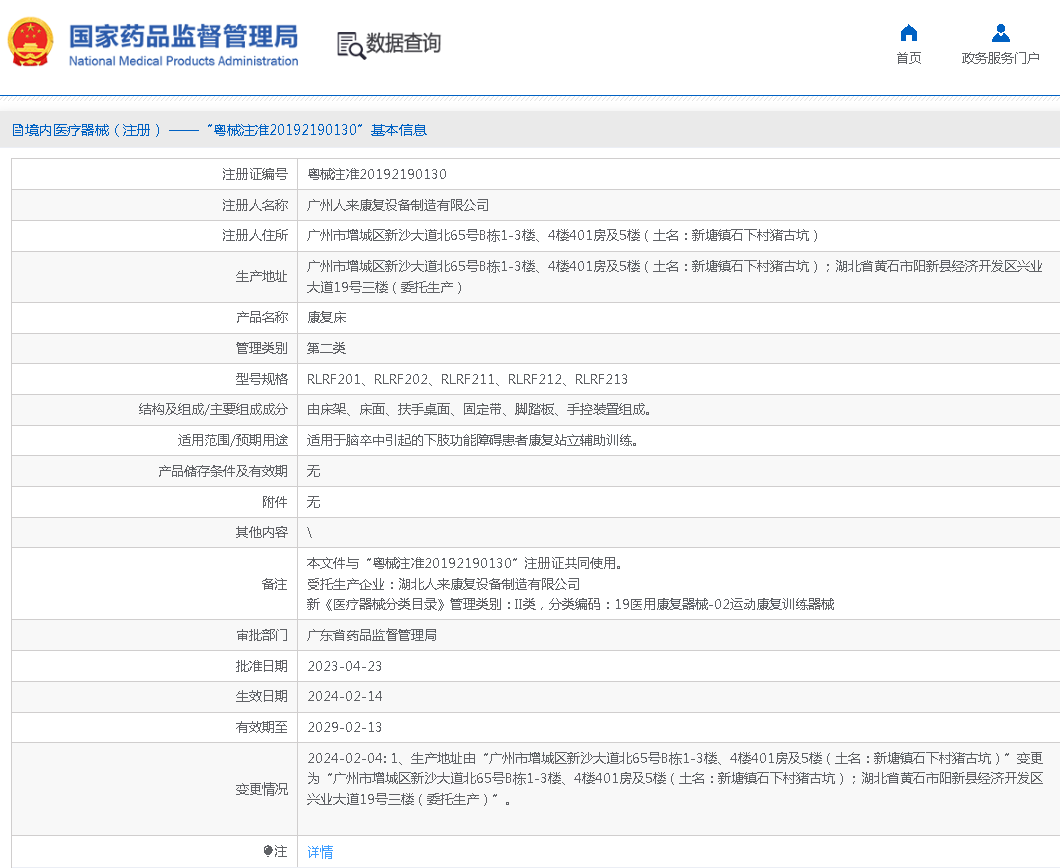Image resolution: width=1060 pixels, height=868 pixels.
Task: Click the 粤械注准20192190130 基本信息 page title
Action: click(320, 130)
